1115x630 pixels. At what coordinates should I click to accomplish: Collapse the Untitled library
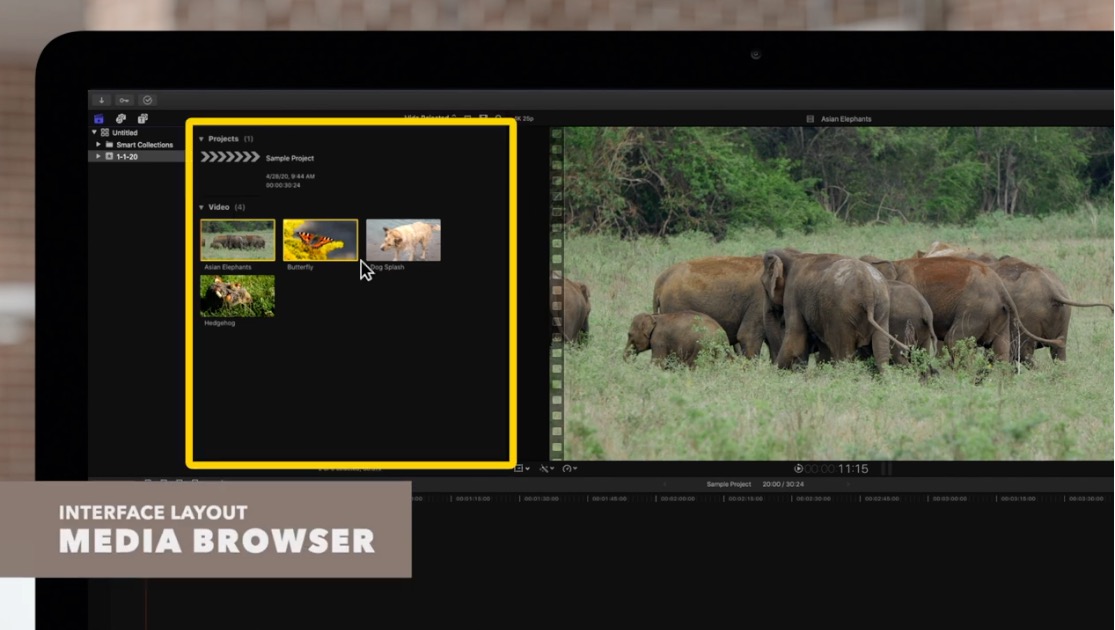coord(94,132)
